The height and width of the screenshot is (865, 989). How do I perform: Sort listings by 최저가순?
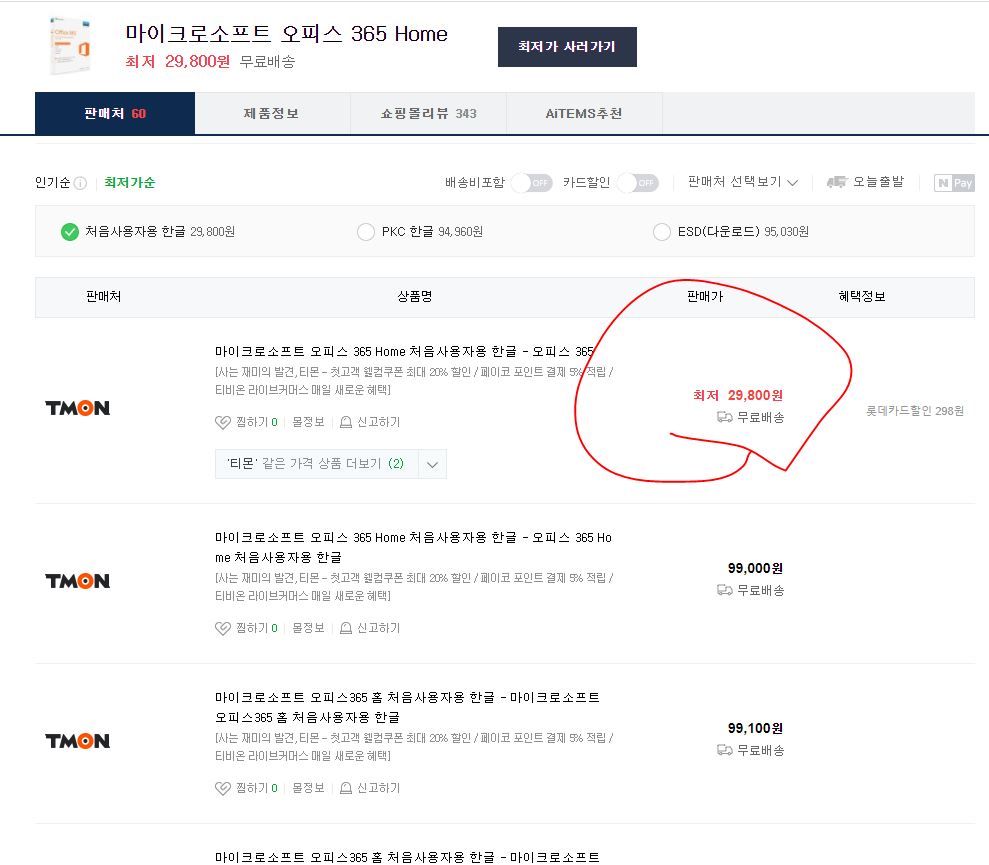pyautogui.click(x=130, y=183)
